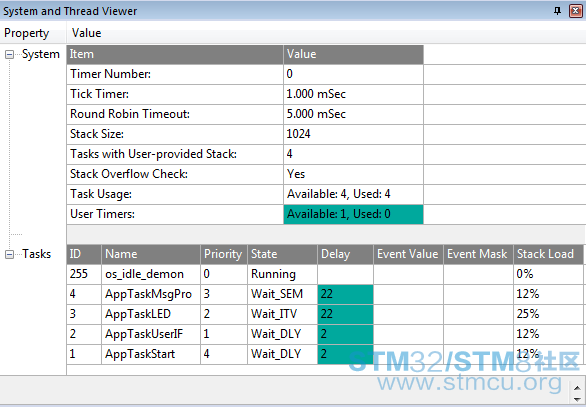The image size is (586, 407).
Task: Select the Tasks tree item label
Action: [x=36, y=254]
